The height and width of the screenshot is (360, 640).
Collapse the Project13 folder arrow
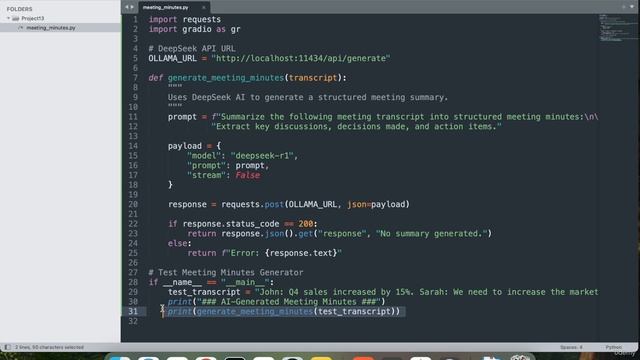8,18
